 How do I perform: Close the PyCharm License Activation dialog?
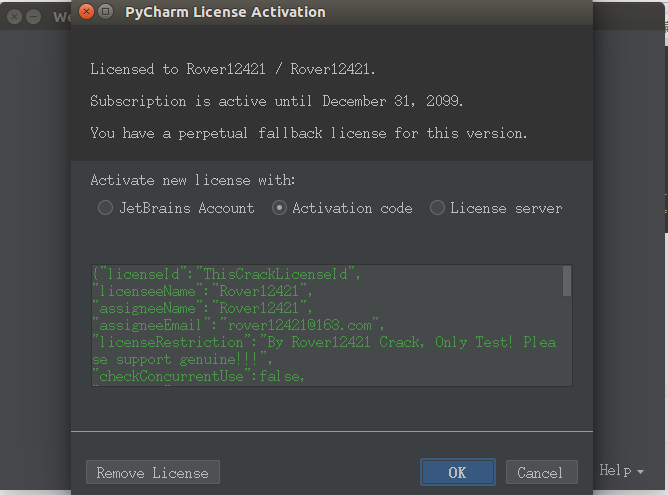[x=86, y=12]
